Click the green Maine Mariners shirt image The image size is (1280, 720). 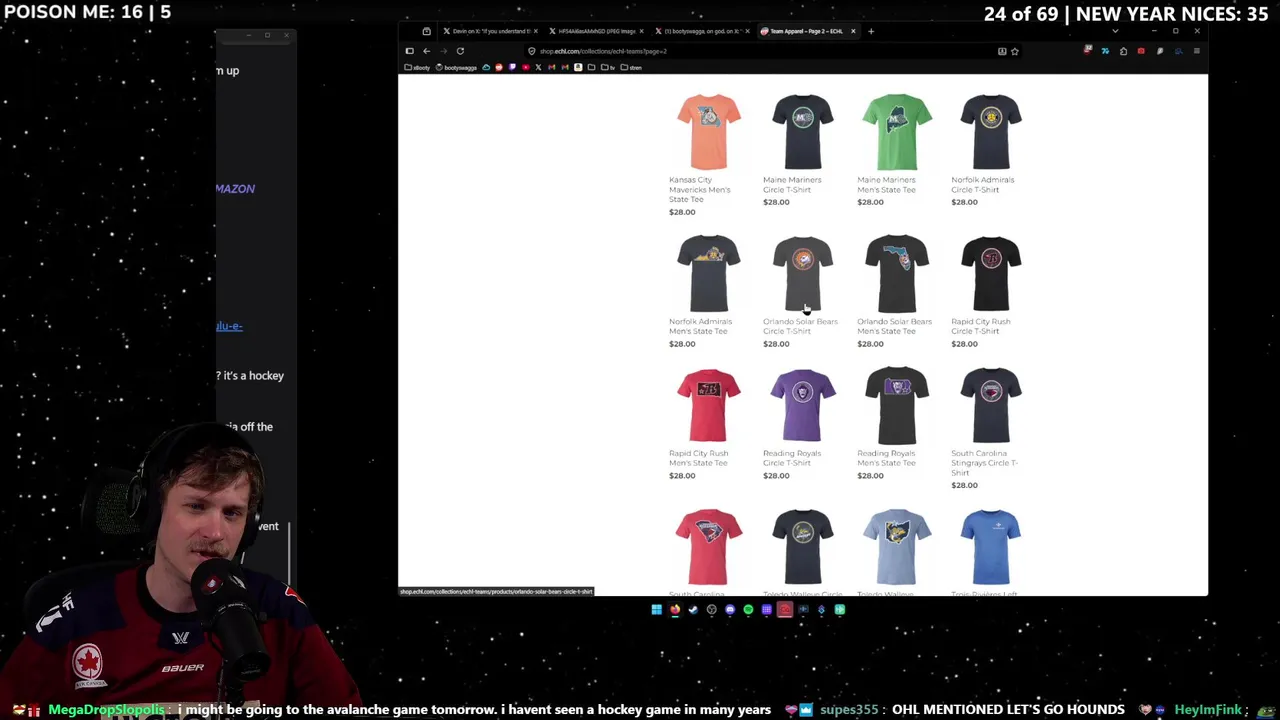point(897,132)
